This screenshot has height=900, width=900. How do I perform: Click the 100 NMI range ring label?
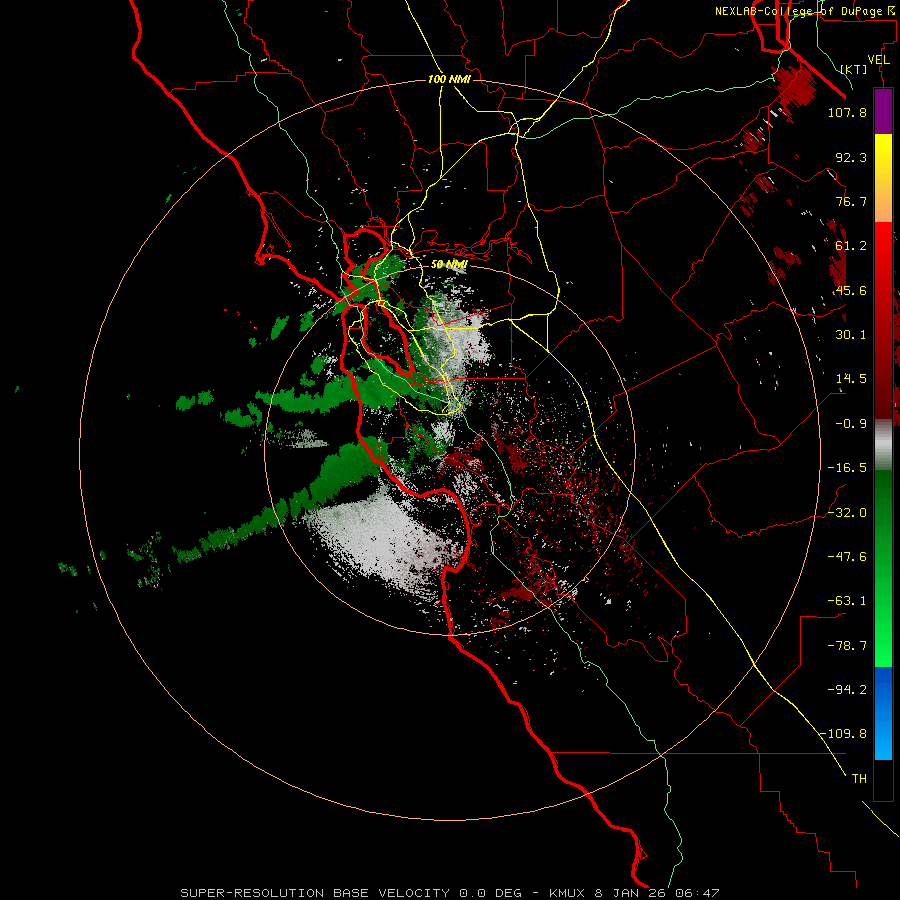(x=449, y=79)
